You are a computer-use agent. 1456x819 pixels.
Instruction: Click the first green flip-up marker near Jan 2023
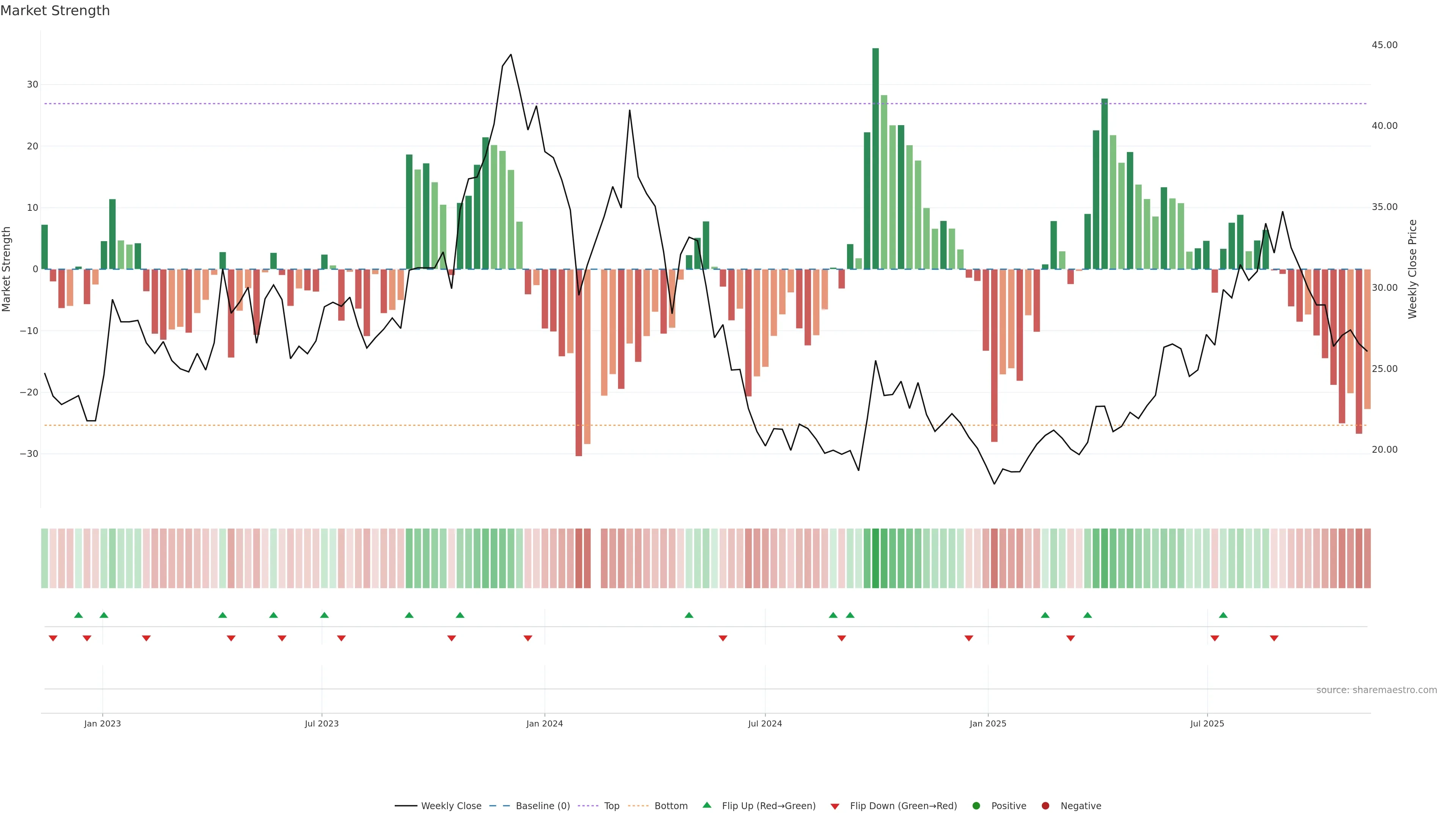coord(78,615)
